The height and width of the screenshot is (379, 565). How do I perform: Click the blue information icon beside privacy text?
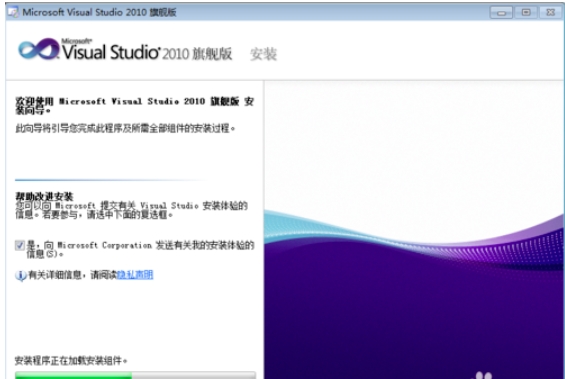[x=20, y=275]
